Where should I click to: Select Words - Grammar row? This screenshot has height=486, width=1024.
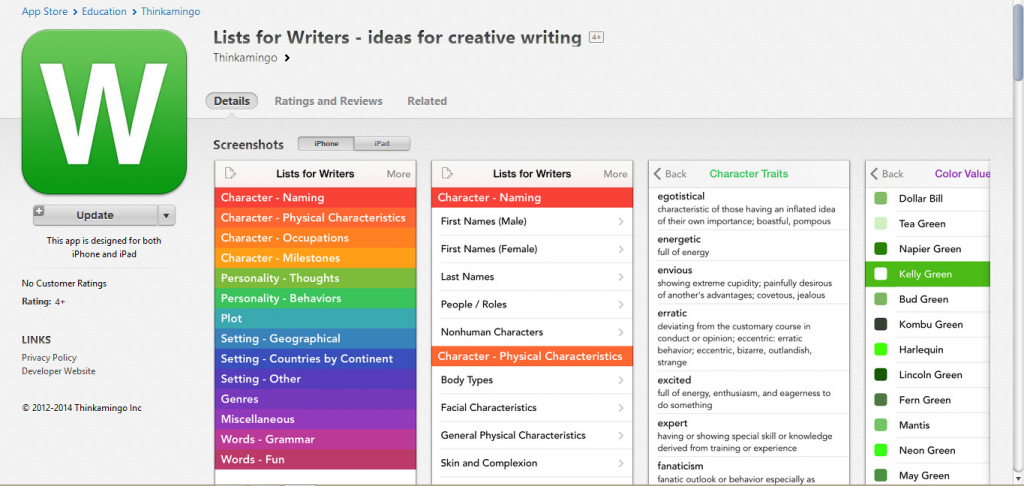coord(315,440)
